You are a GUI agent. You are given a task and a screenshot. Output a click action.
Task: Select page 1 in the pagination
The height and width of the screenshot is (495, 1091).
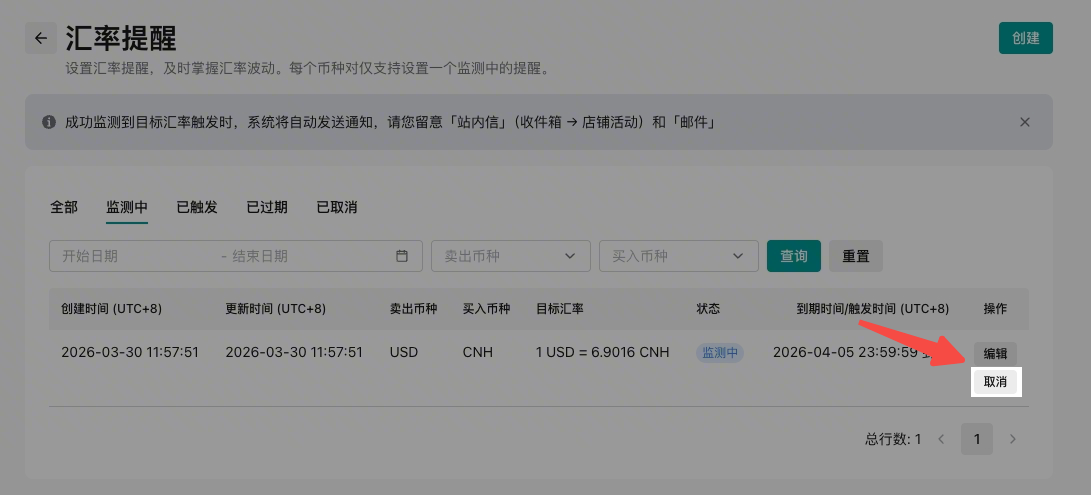977,439
